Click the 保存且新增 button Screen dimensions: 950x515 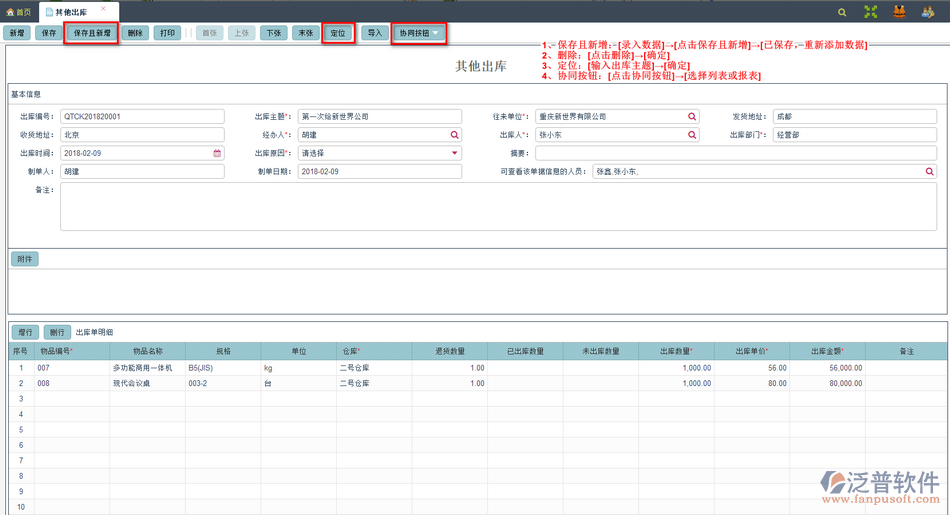(92, 33)
